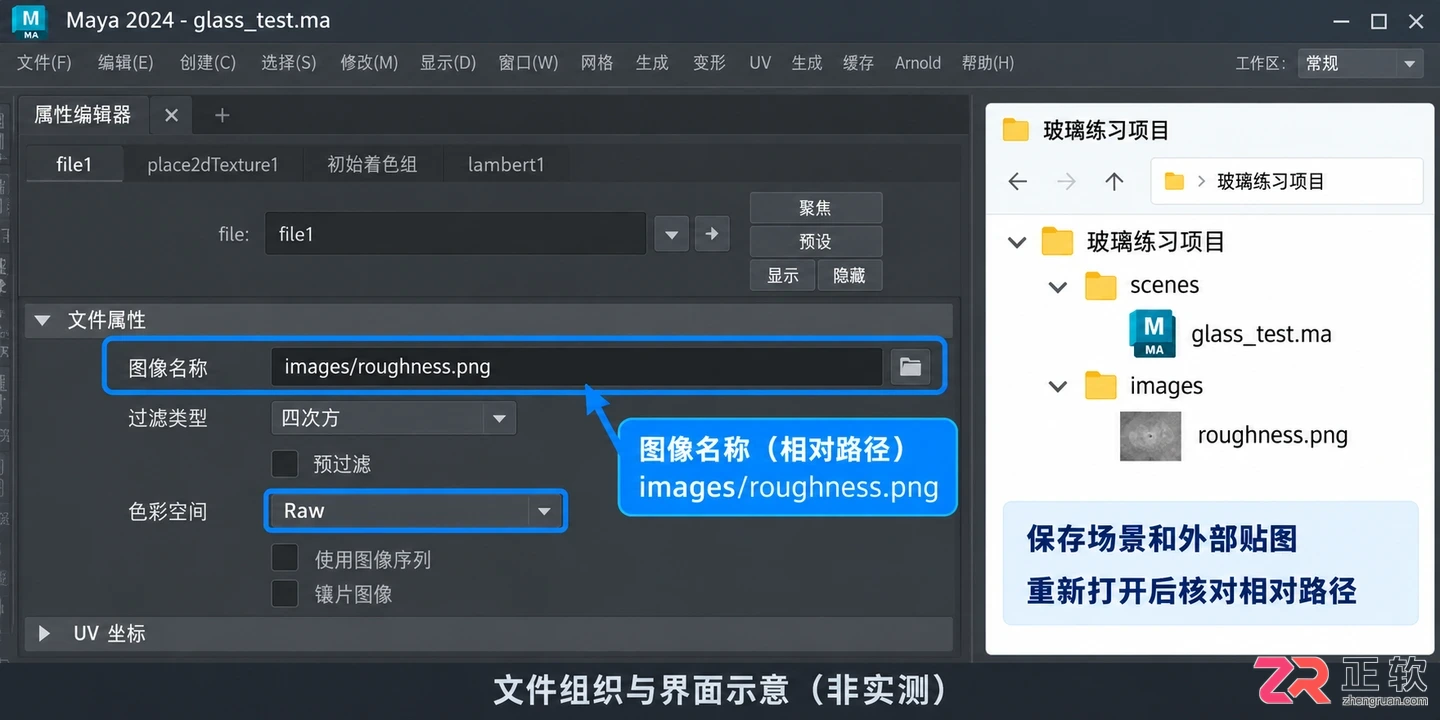The height and width of the screenshot is (720, 1440).
Task: Collapse the 文件属性 section
Action: (x=42, y=321)
